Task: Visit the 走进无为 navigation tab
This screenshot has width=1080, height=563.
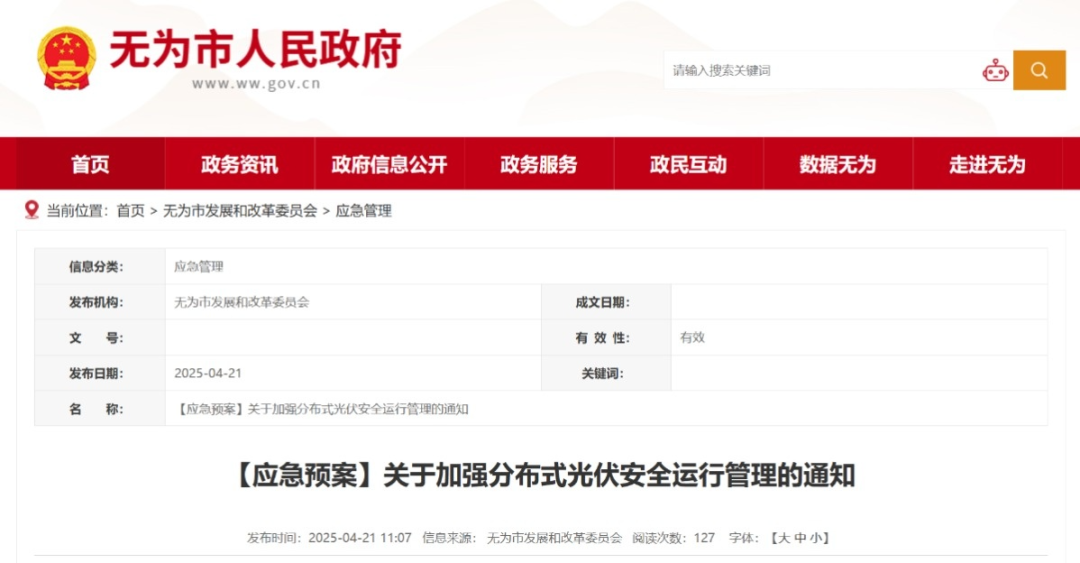Action: click(x=987, y=165)
